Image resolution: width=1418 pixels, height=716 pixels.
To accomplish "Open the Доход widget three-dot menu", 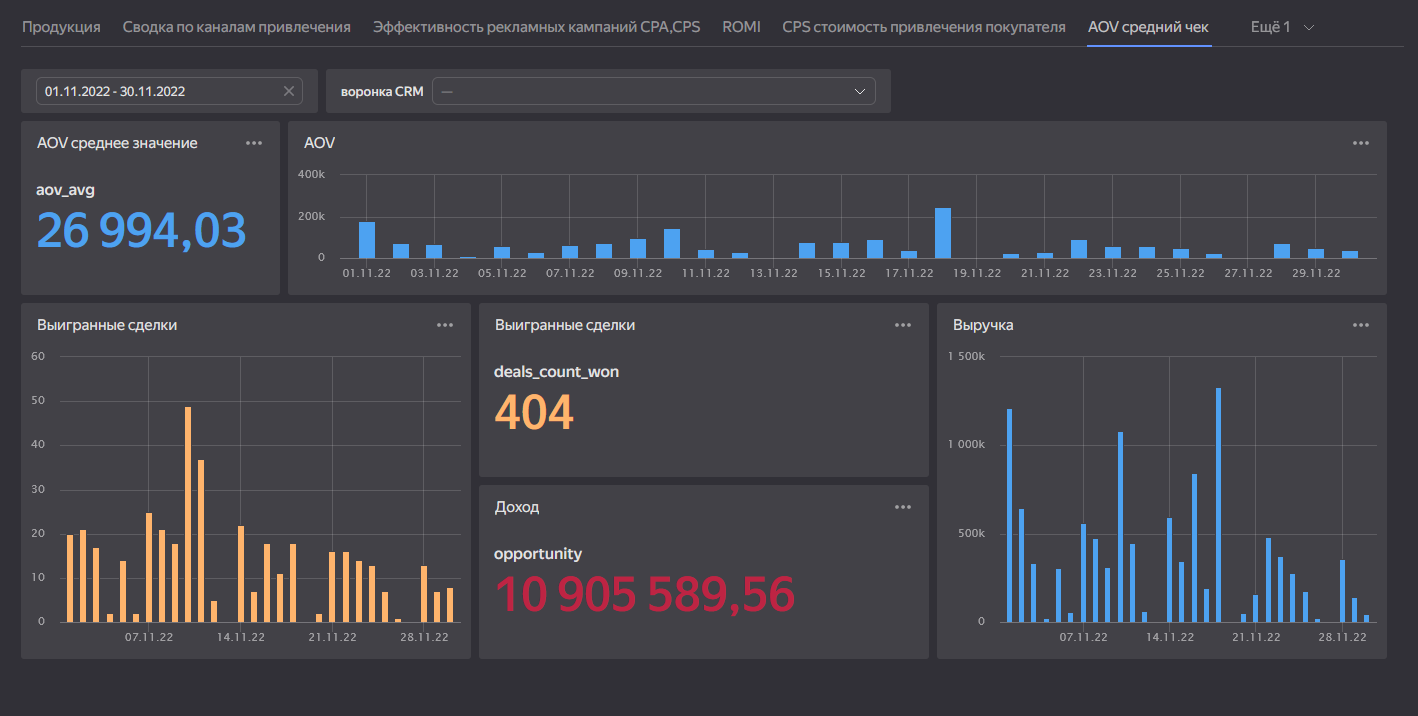I will tap(903, 507).
